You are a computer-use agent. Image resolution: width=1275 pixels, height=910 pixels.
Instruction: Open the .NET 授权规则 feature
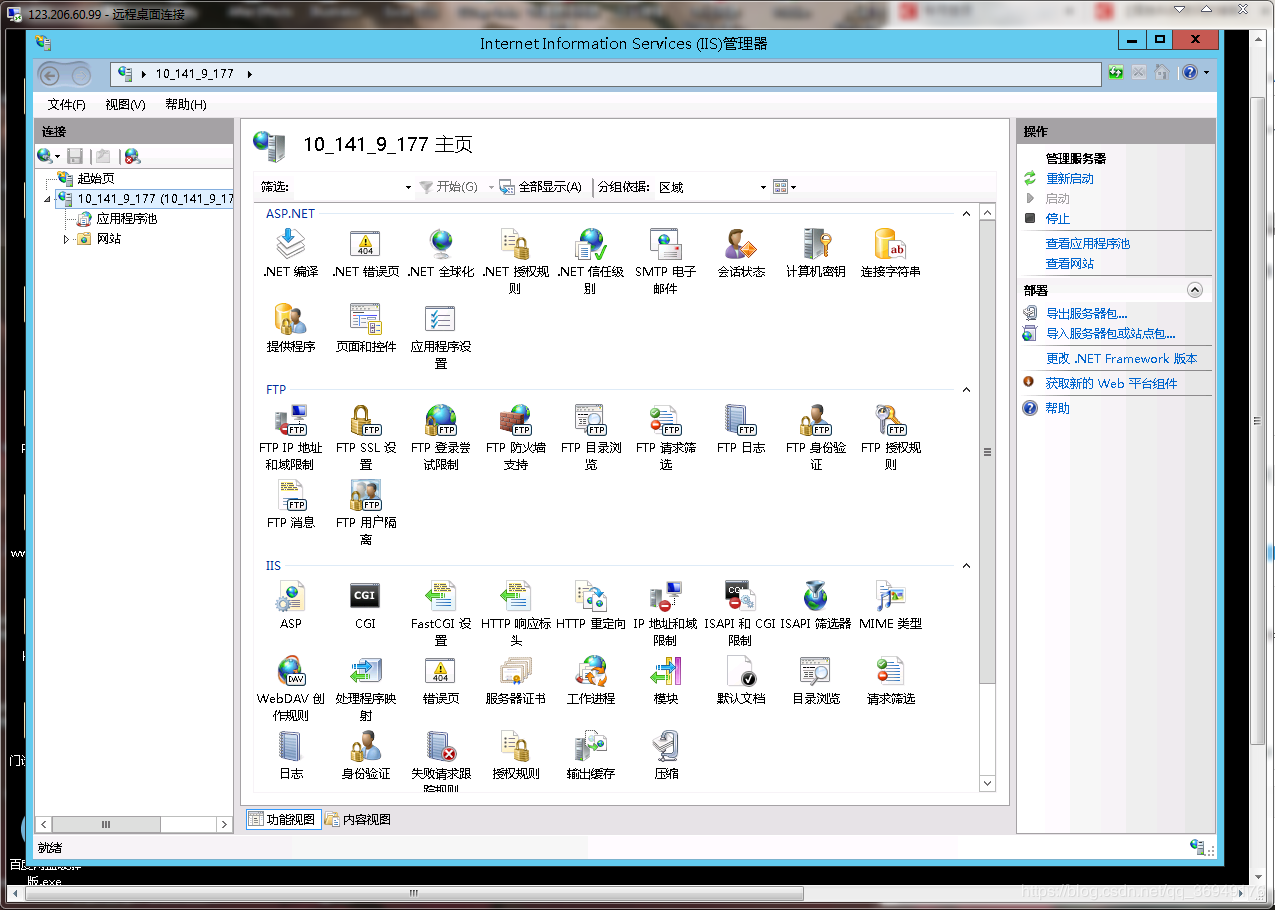[x=515, y=261]
